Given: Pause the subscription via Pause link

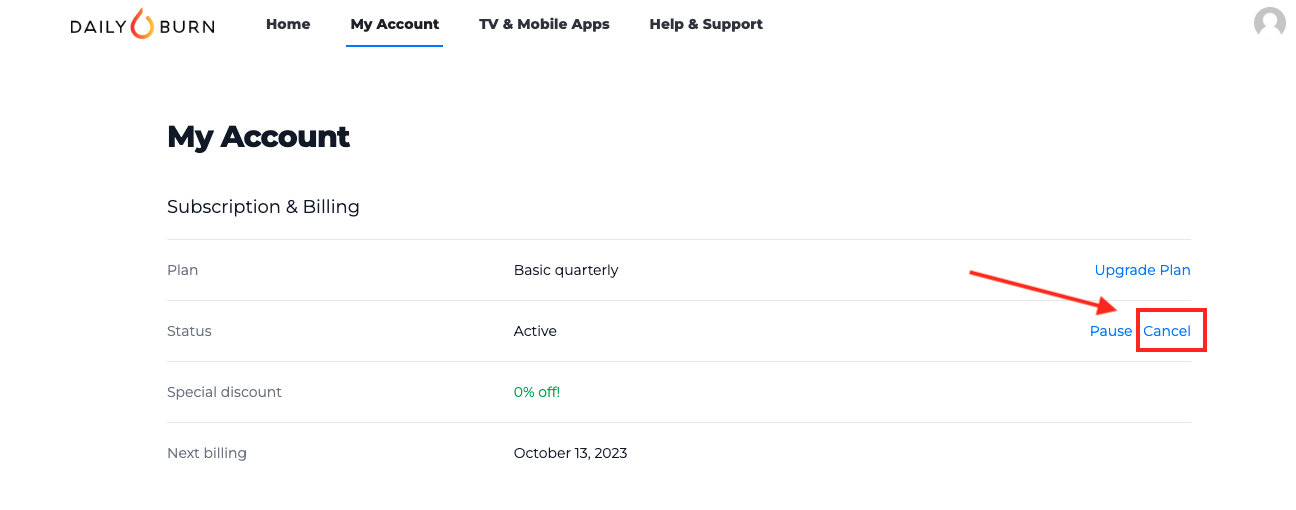Looking at the screenshot, I should click(x=1111, y=331).
